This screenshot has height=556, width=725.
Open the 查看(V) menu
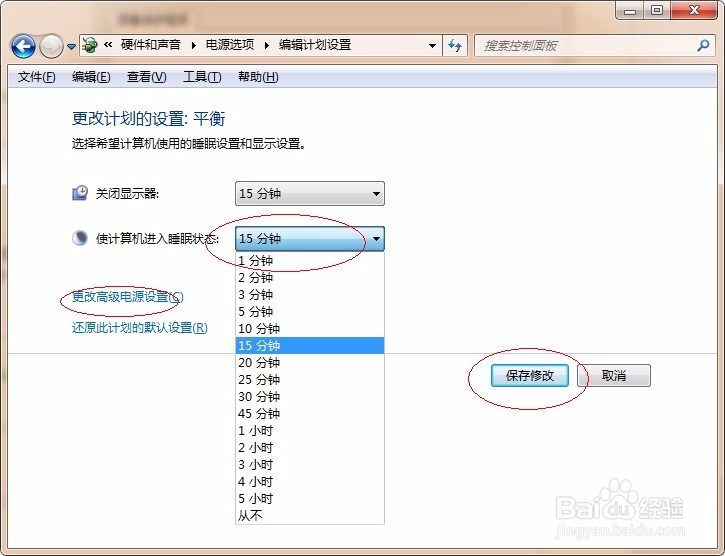[x=147, y=77]
